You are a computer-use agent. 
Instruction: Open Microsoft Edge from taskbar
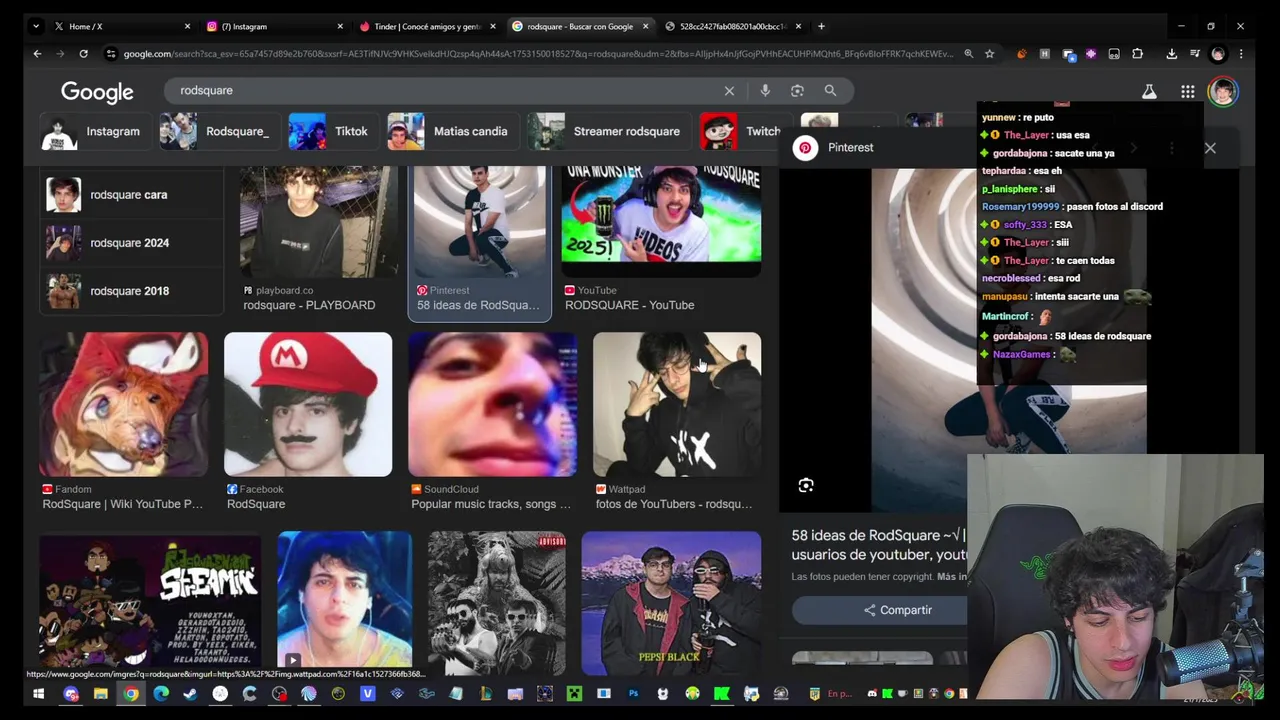[x=161, y=694]
